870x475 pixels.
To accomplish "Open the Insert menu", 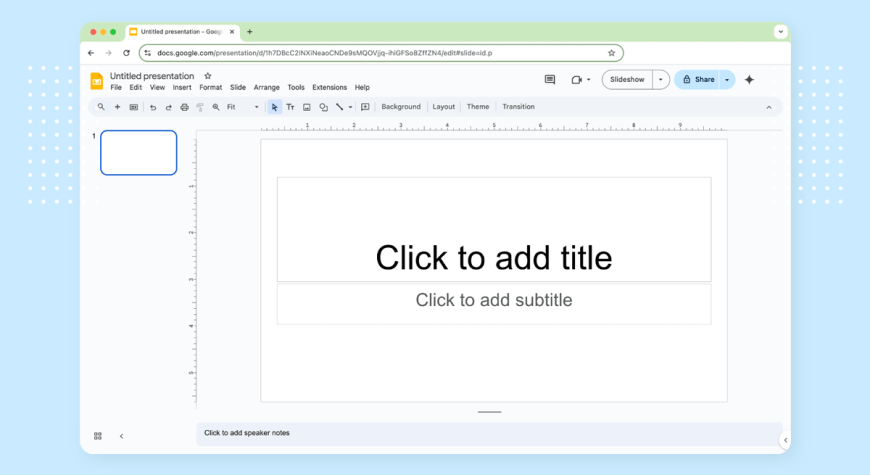I will 181,88.
